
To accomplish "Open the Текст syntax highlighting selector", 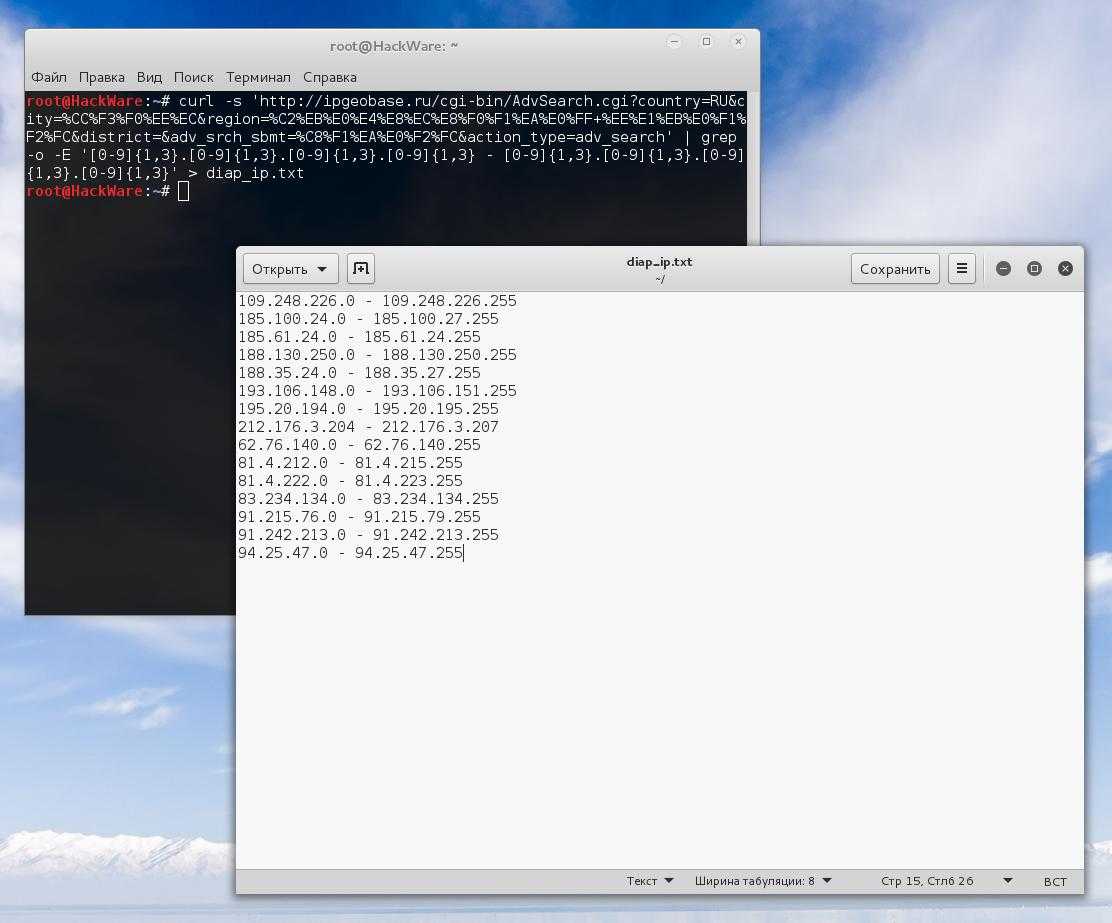I will (650, 881).
